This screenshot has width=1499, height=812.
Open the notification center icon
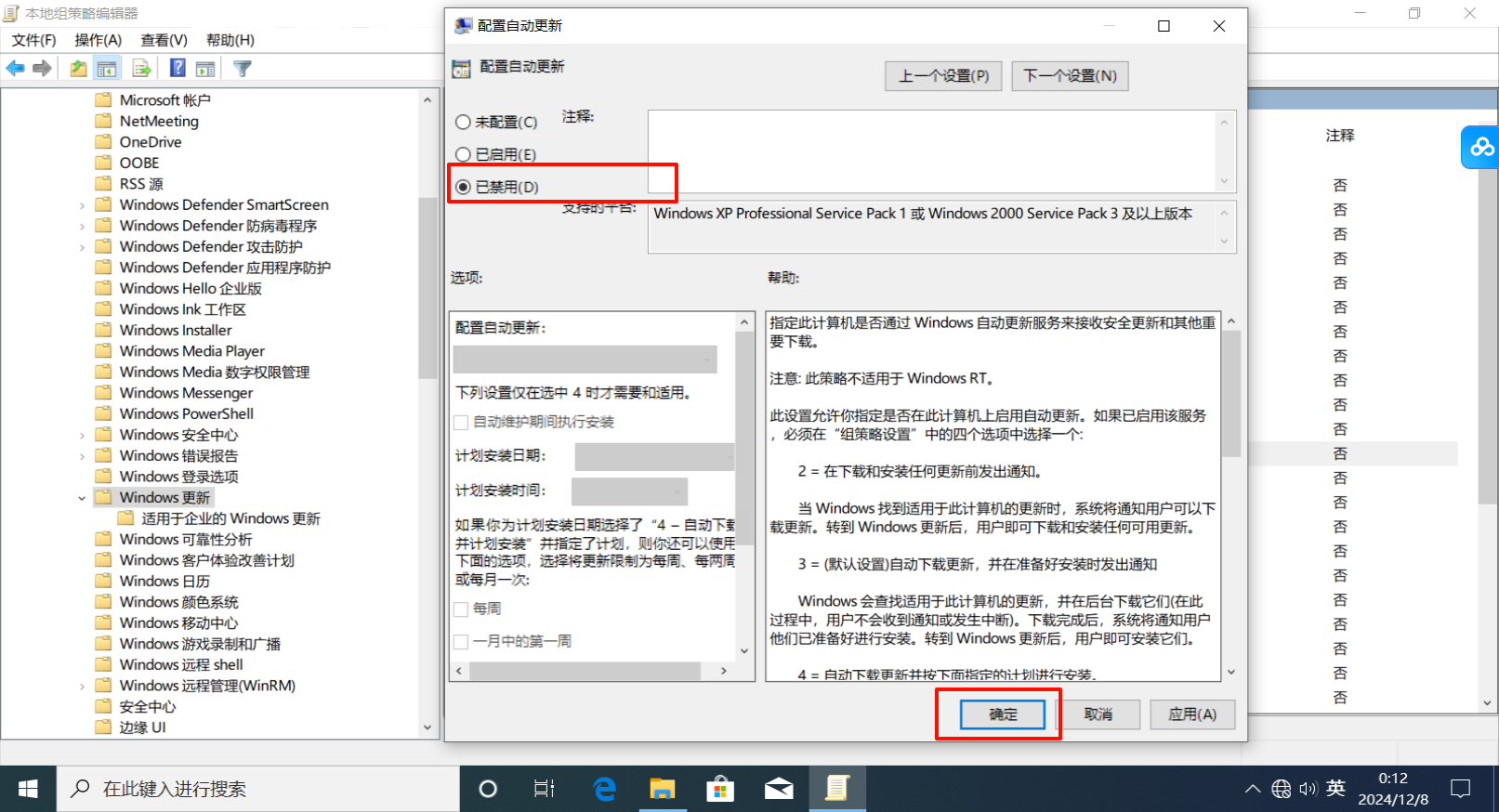click(x=1461, y=789)
